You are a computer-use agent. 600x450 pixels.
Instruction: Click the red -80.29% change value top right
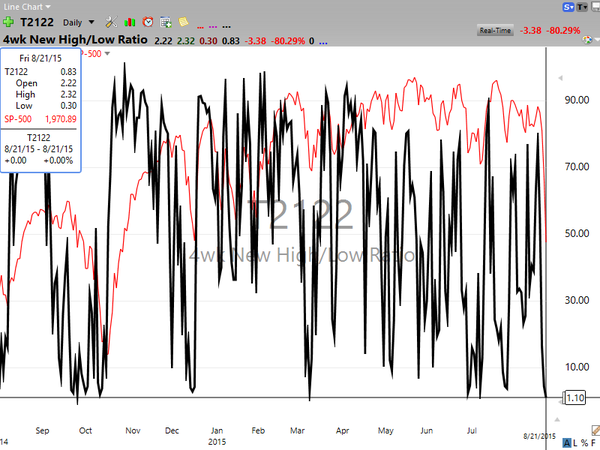tap(563, 30)
